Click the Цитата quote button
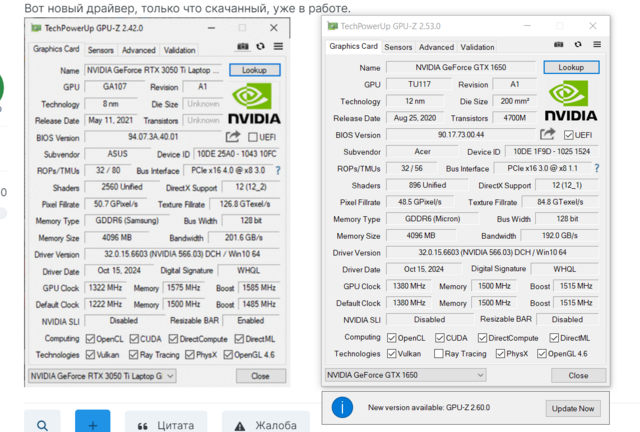640x432 pixels. (x=166, y=426)
